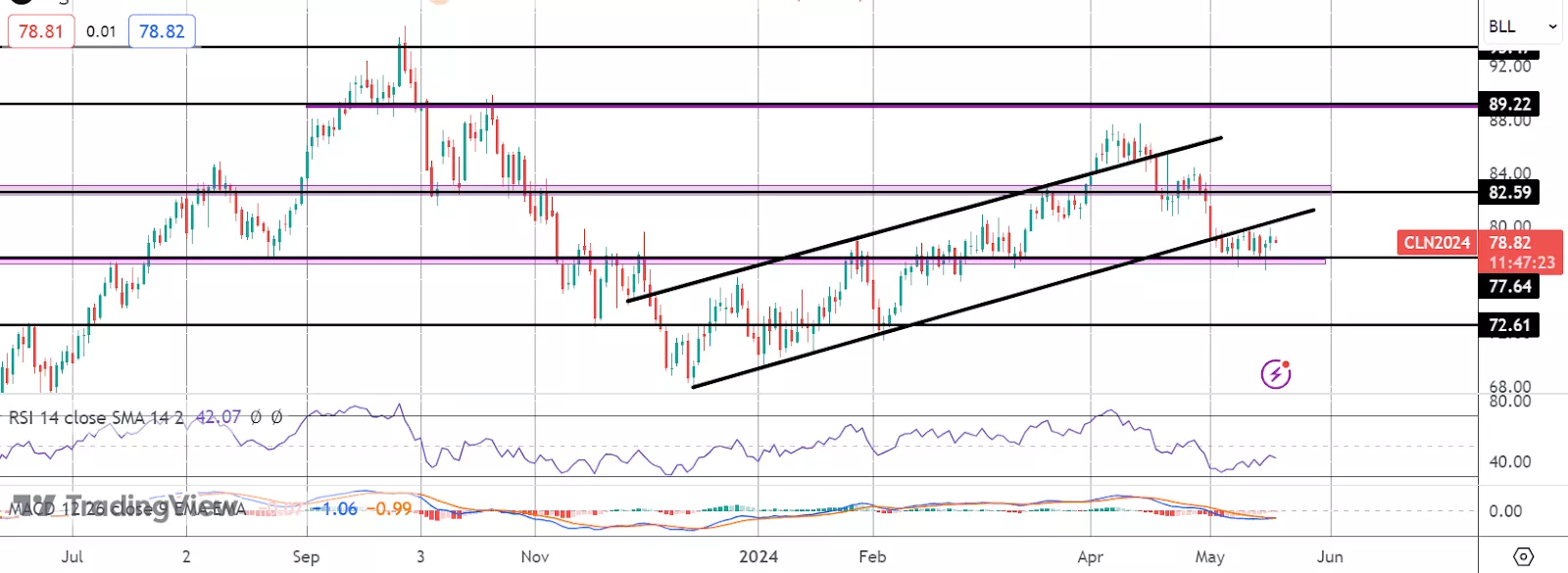The width and height of the screenshot is (1568, 573).
Task: Select the 72.61 price level label
Action: 1509,325
